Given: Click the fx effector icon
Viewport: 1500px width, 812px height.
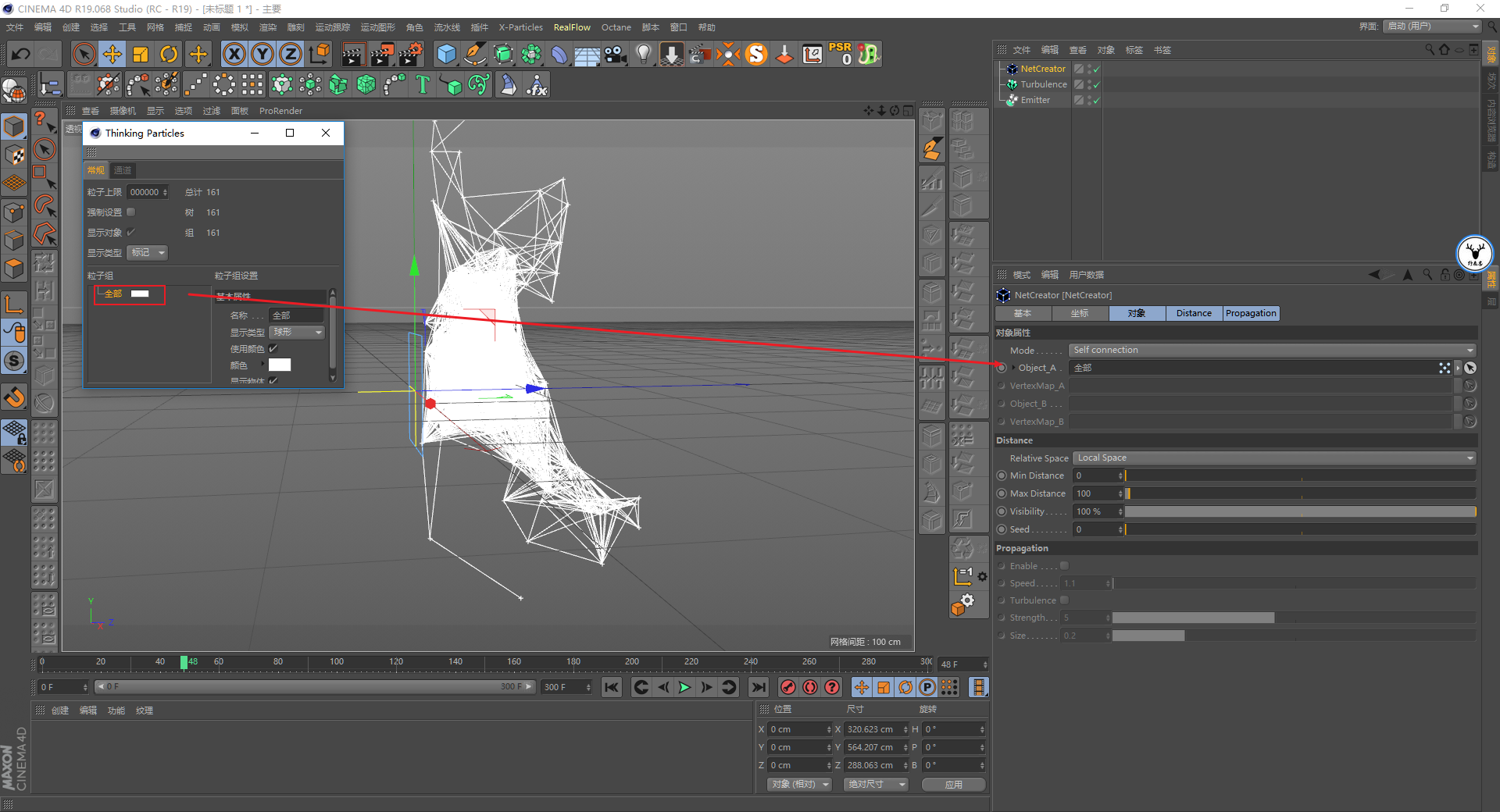Looking at the screenshot, I should (537, 84).
